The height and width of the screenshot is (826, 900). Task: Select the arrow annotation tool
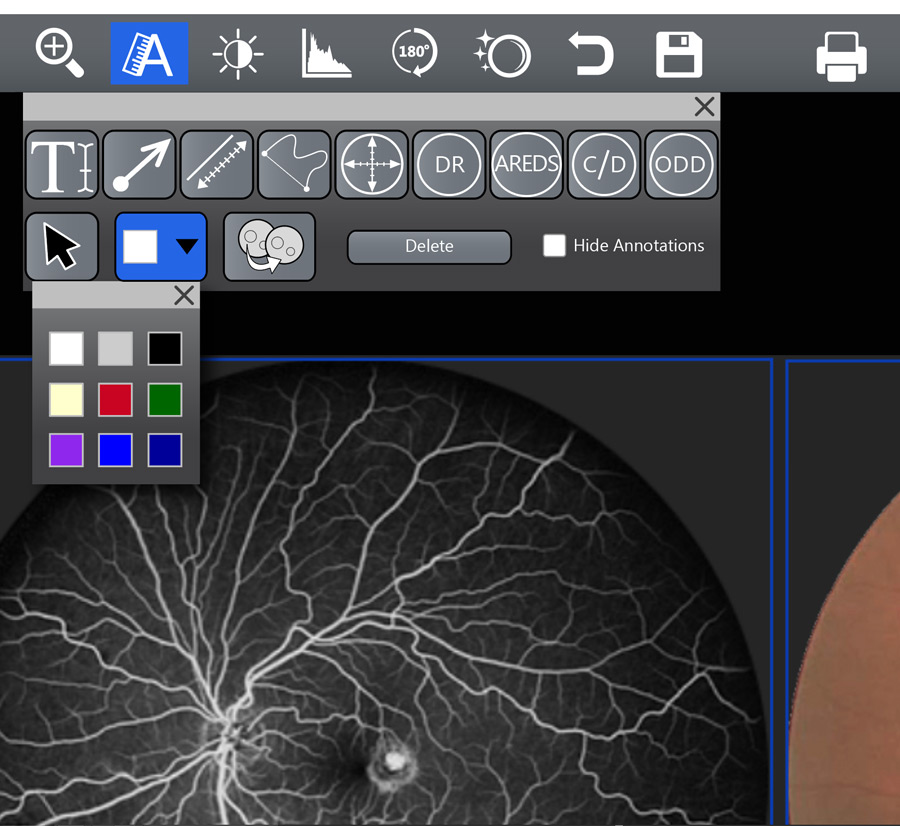[140, 165]
